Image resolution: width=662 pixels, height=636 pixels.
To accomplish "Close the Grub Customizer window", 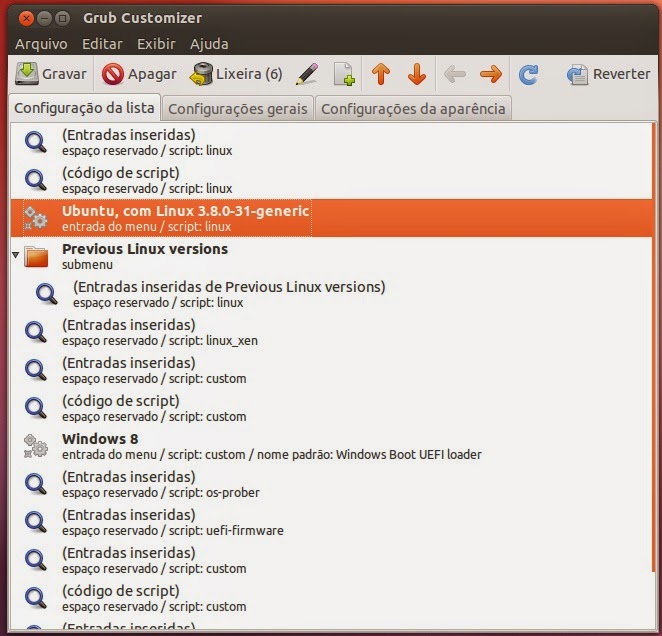I will click(x=26, y=18).
